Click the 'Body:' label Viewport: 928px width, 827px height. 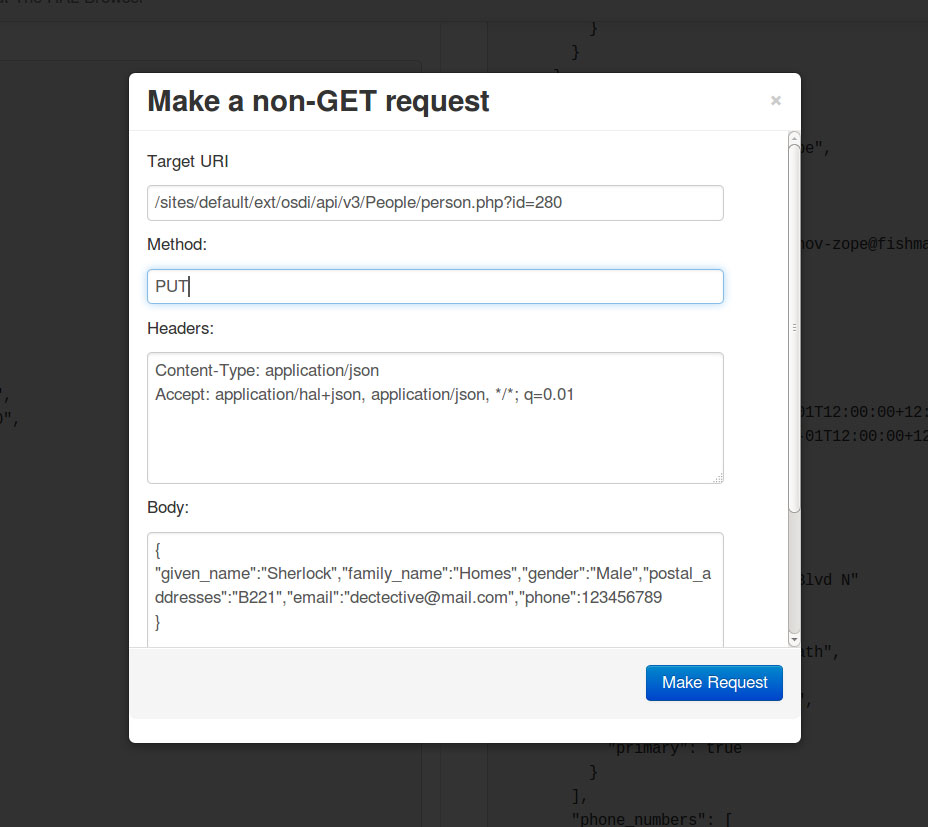click(x=168, y=507)
